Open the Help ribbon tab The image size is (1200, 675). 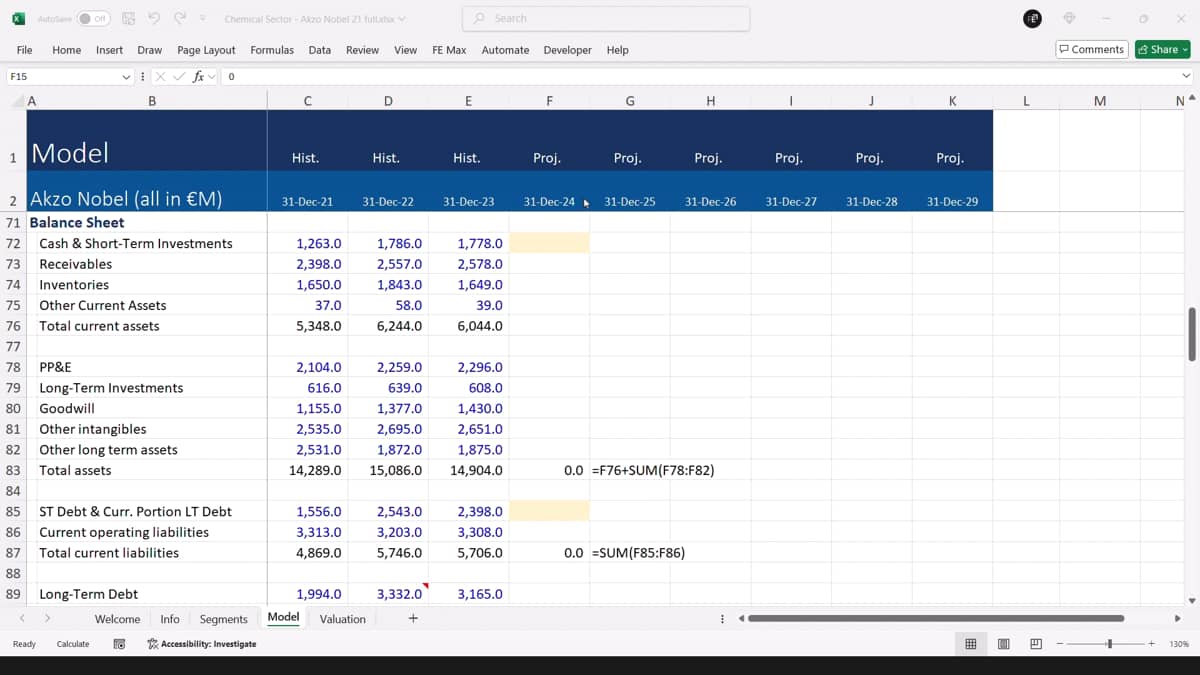coord(618,50)
